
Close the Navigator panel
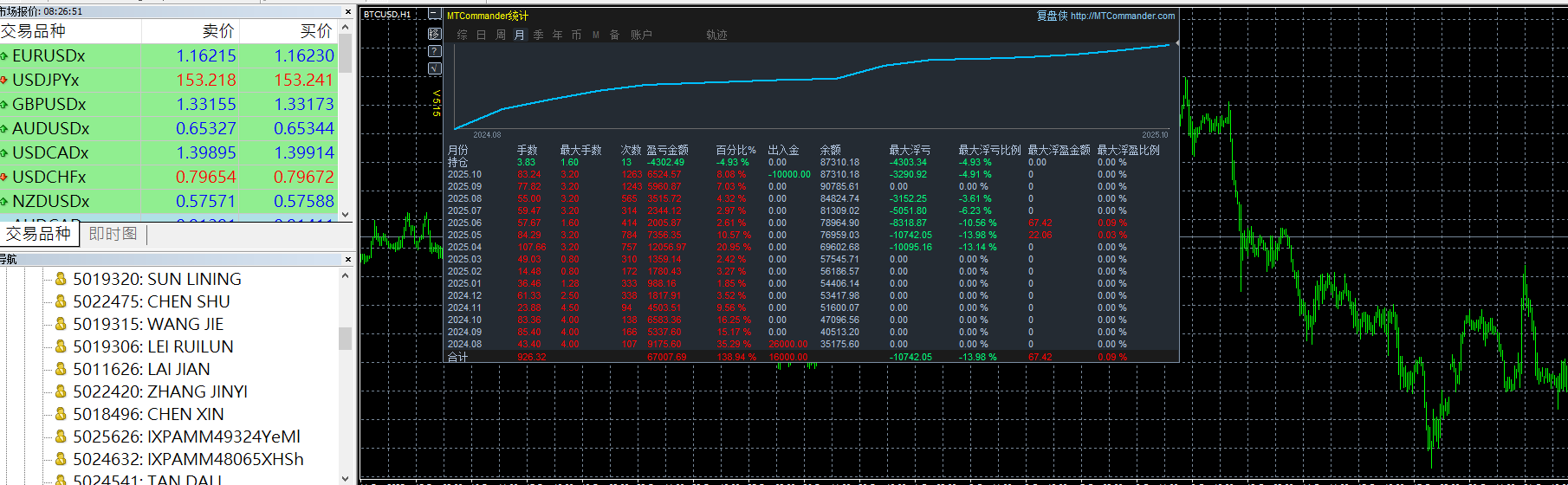point(348,259)
